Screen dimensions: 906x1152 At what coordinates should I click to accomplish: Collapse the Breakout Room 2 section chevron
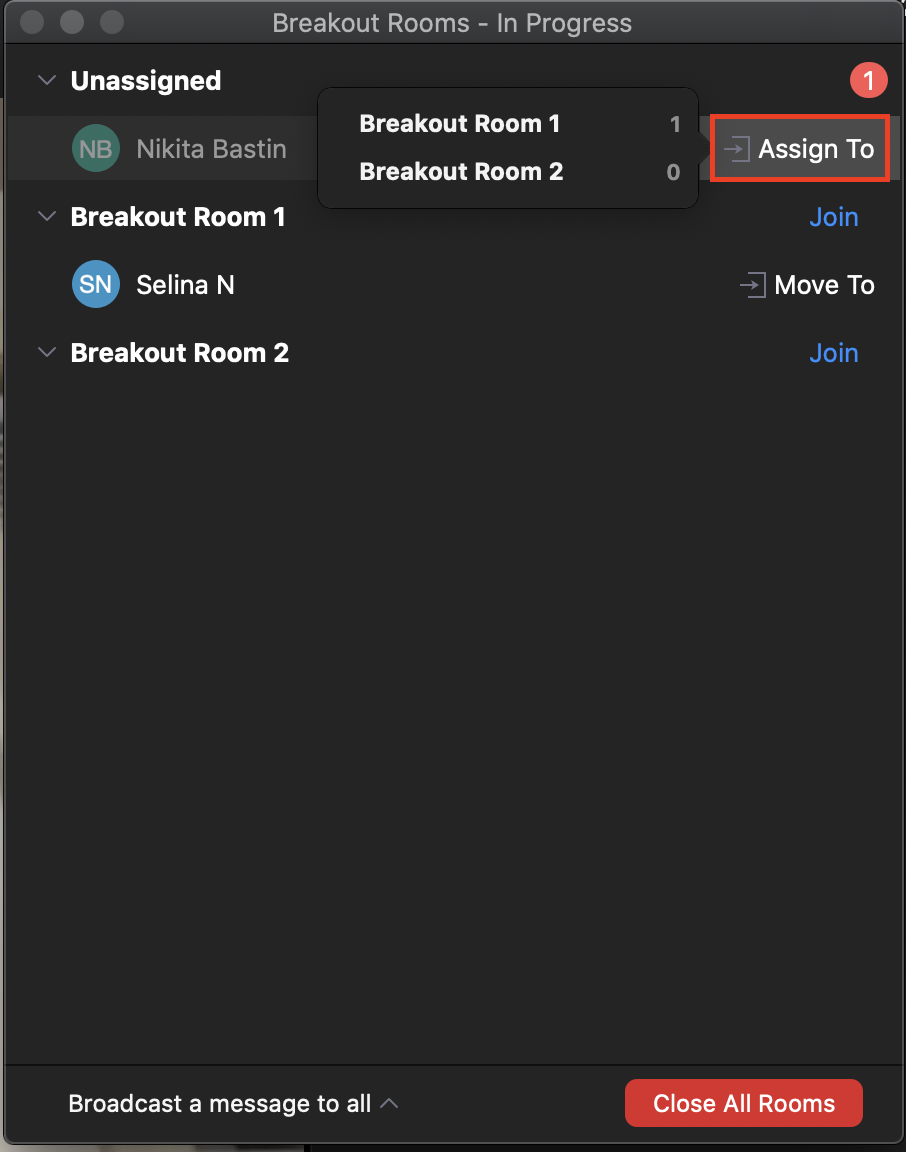tap(47, 352)
